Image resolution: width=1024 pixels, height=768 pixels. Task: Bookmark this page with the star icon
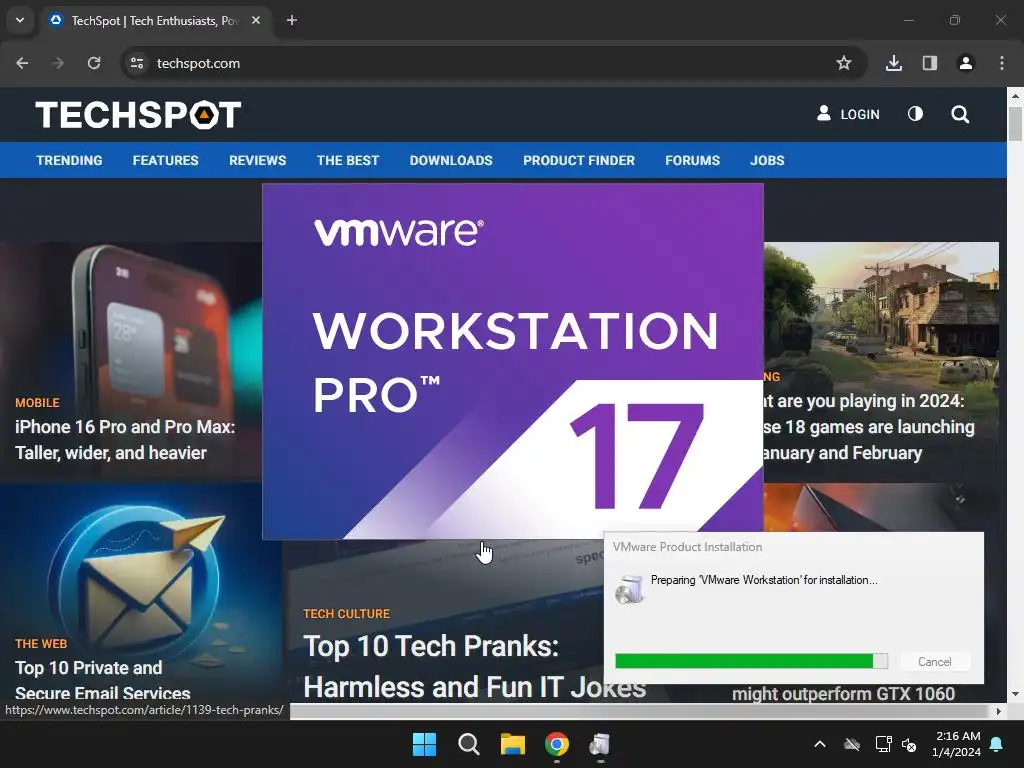pyautogui.click(x=844, y=63)
